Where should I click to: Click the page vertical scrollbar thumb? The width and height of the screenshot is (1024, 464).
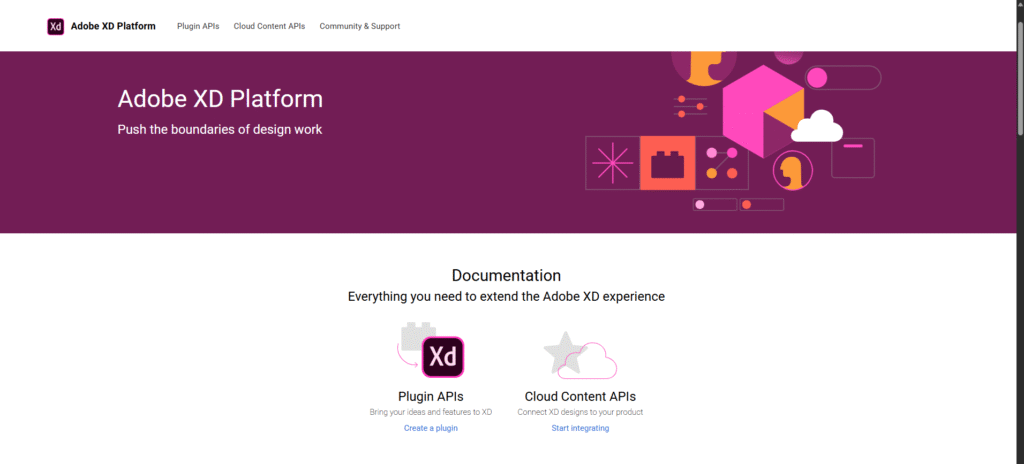pyautogui.click(x=1020, y=78)
